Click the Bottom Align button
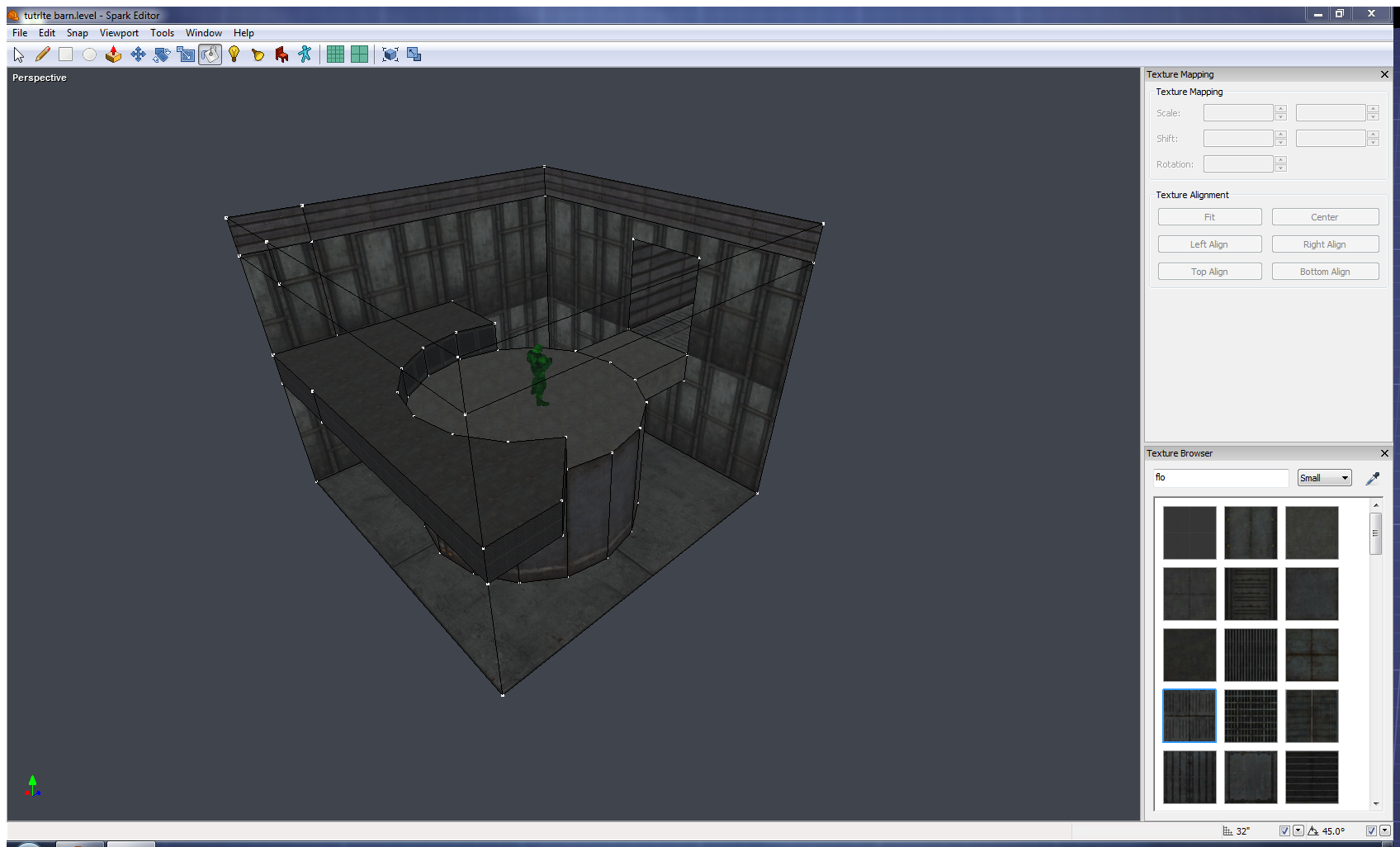This screenshot has width=1400, height=847. [1325, 272]
